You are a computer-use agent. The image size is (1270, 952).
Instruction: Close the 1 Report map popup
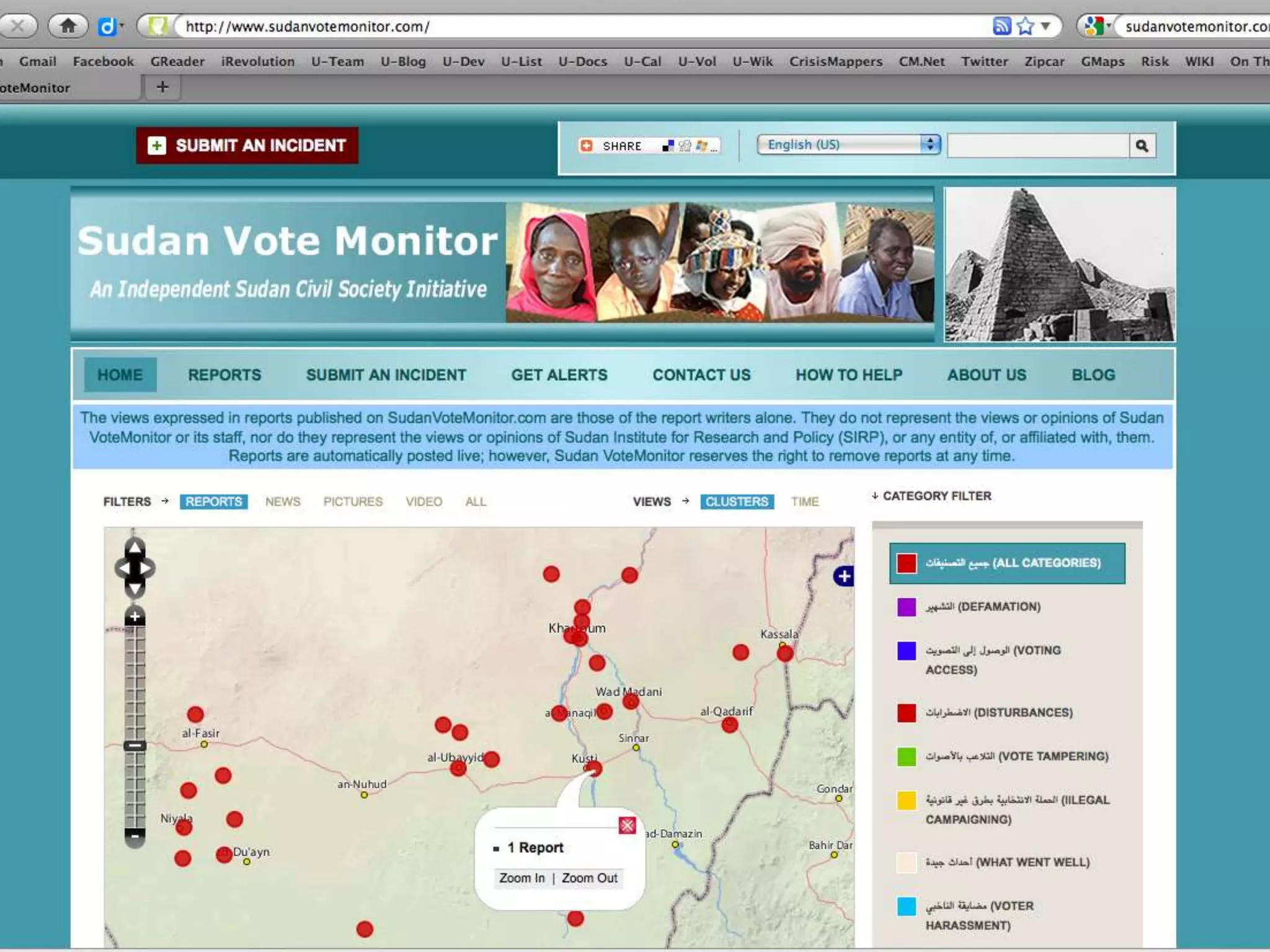click(627, 826)
